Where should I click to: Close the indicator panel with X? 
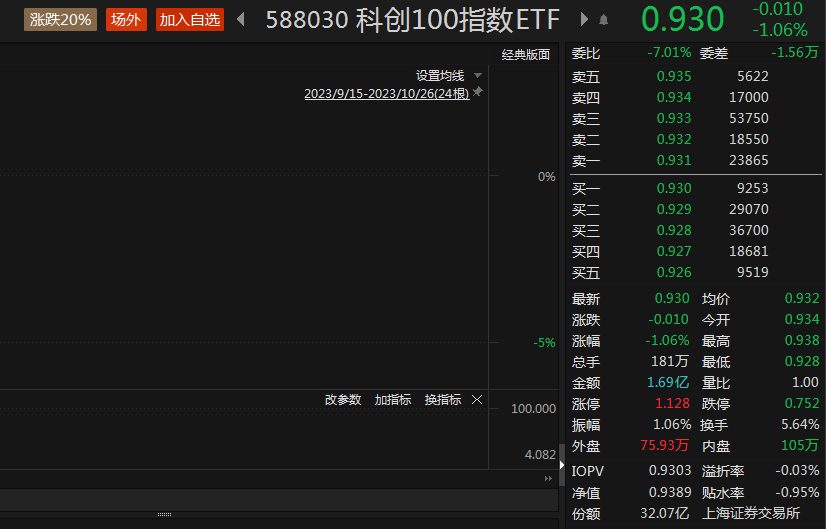coord(477,399)
